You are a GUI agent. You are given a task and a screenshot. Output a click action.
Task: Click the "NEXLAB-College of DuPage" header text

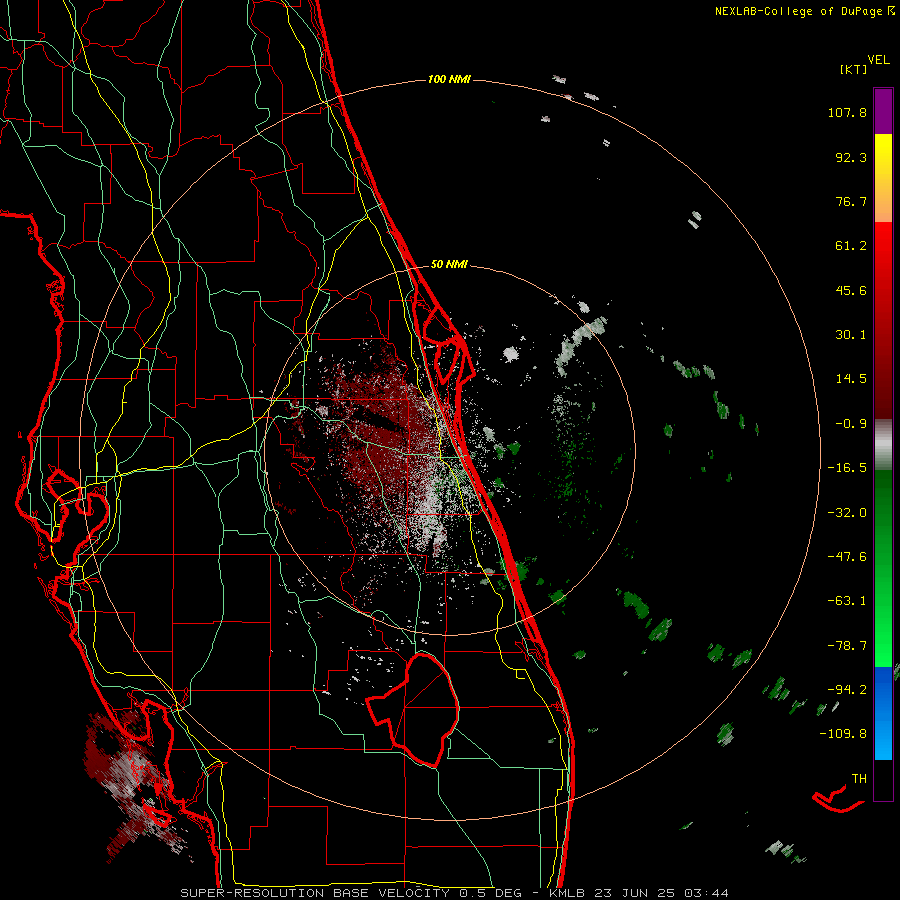click(x=799, y=11)
